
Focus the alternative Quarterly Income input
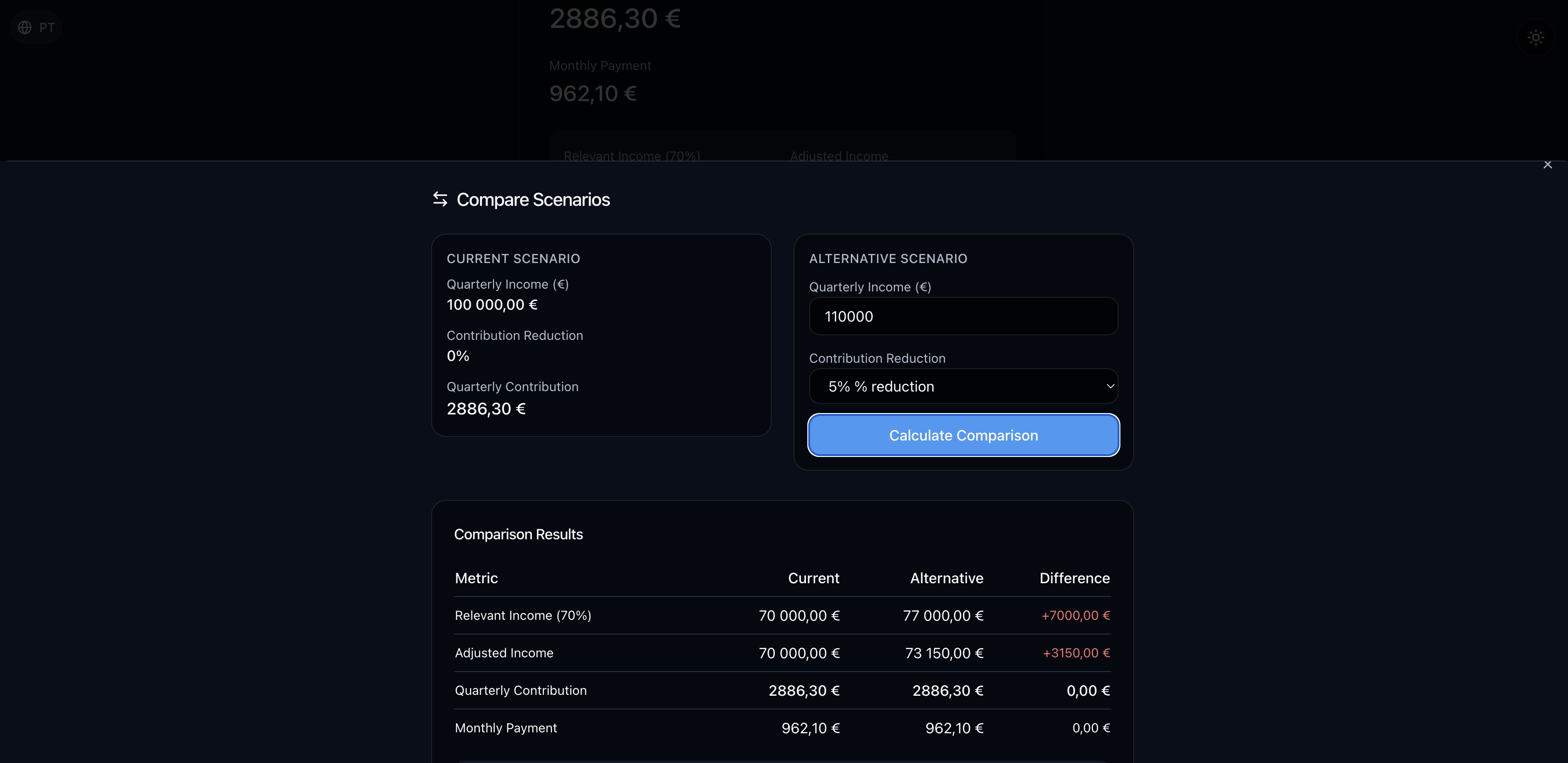coord(963,317)
